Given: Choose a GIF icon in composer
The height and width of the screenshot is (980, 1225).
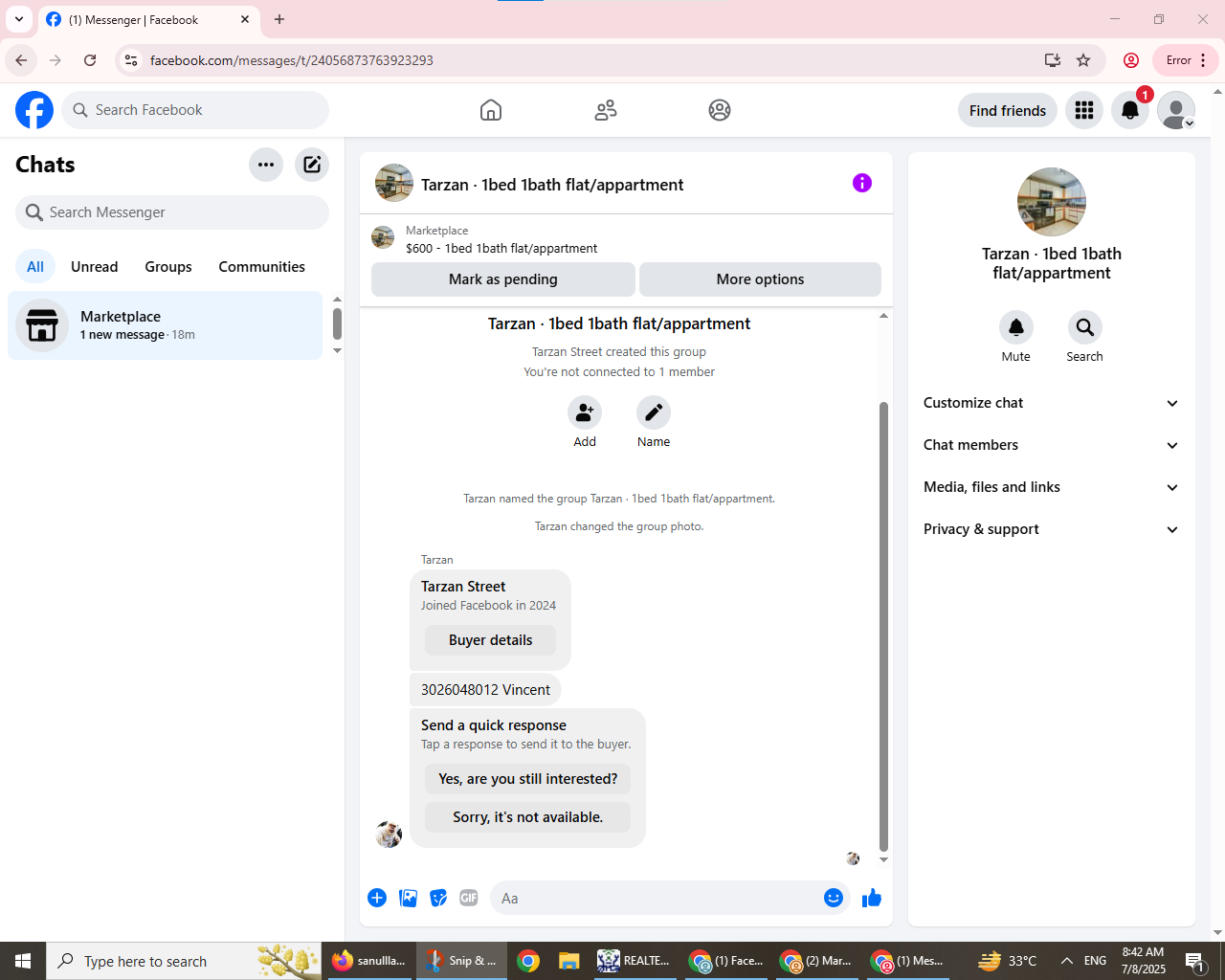Looking at the screenshot, I should [469, 898].
